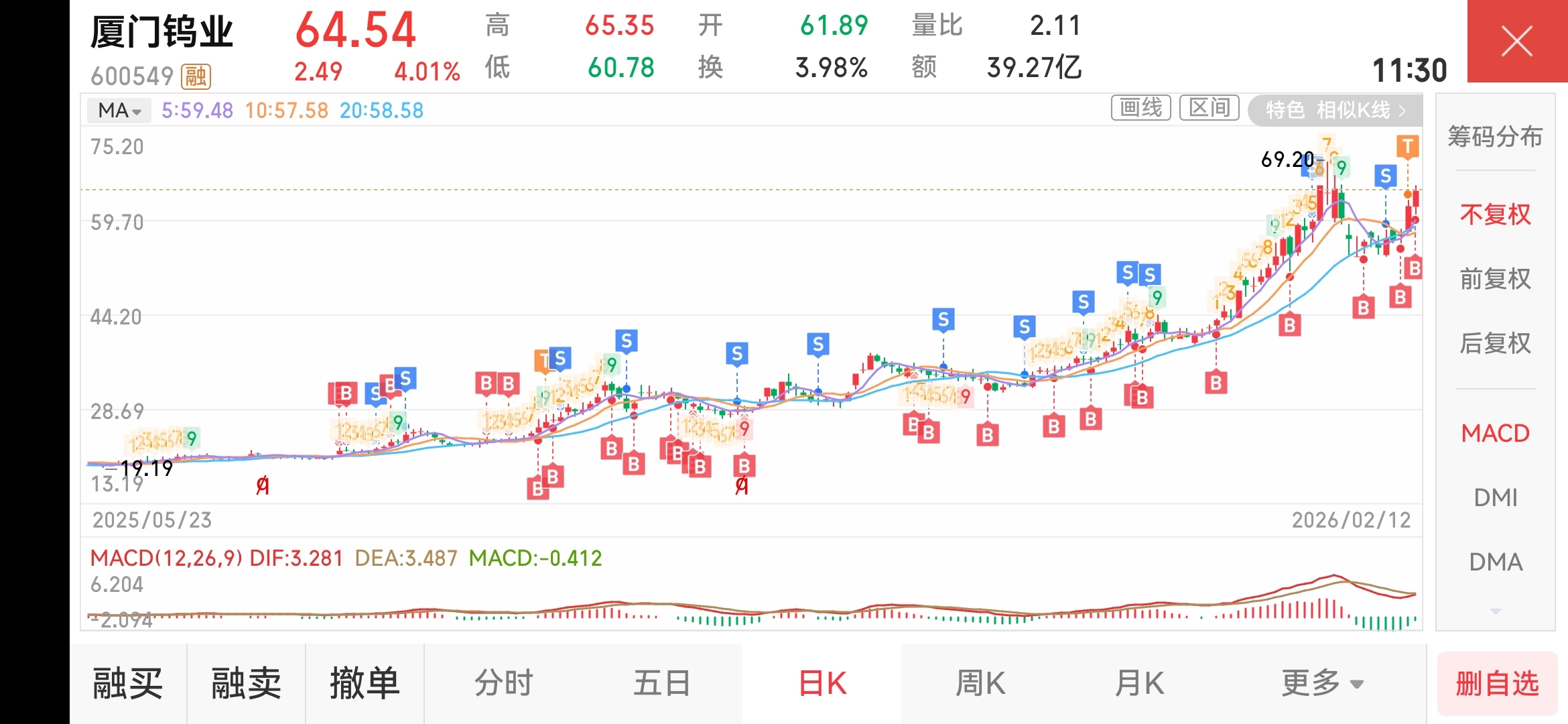Tap the 3.98% turnover rate value
The image size is (1568, 724).
(832, 67)
